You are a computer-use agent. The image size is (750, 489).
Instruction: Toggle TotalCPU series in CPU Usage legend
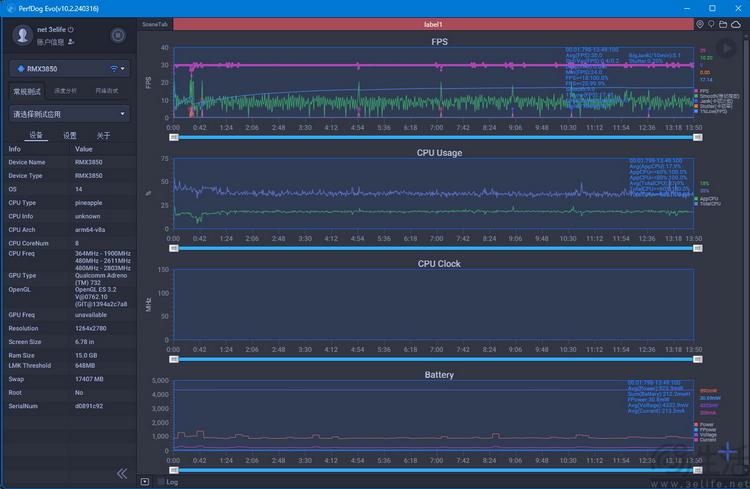click(707, 204)
